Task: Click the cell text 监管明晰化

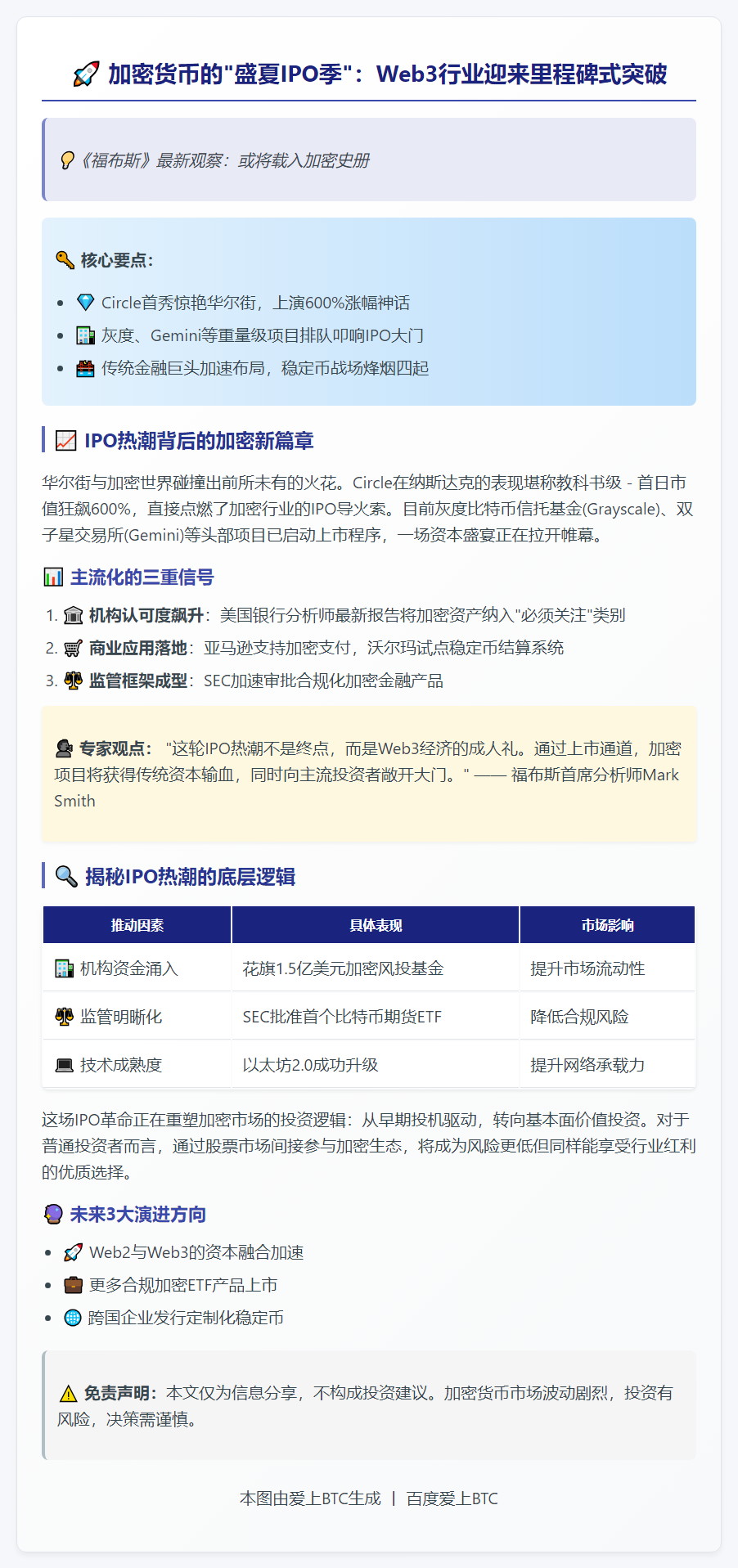Action: (x=121, y=1017)
